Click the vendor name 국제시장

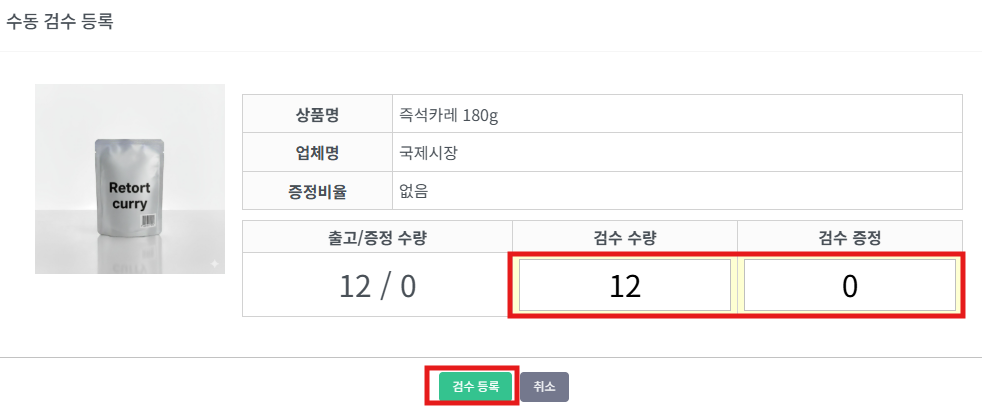pos(428,152)
